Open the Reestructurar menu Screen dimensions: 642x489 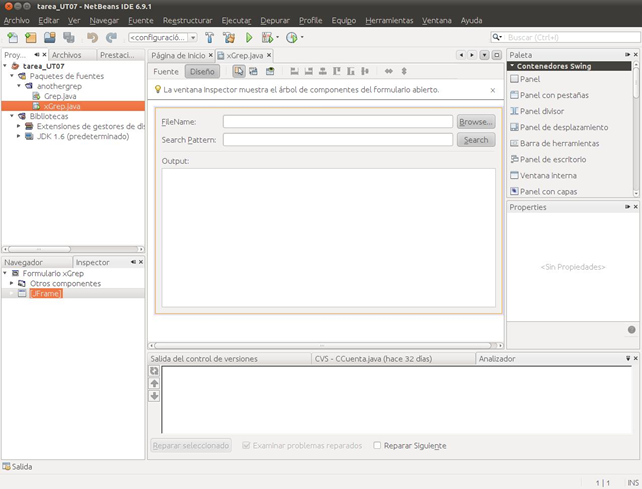[x=188, y=20]
